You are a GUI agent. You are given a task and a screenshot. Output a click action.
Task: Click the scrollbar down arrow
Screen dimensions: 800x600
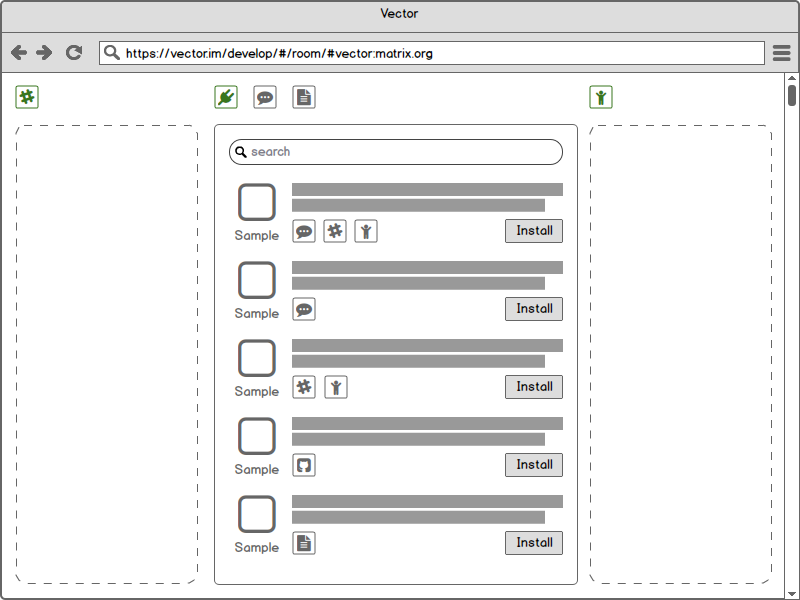pyautogui.click(x=792, y=591)
